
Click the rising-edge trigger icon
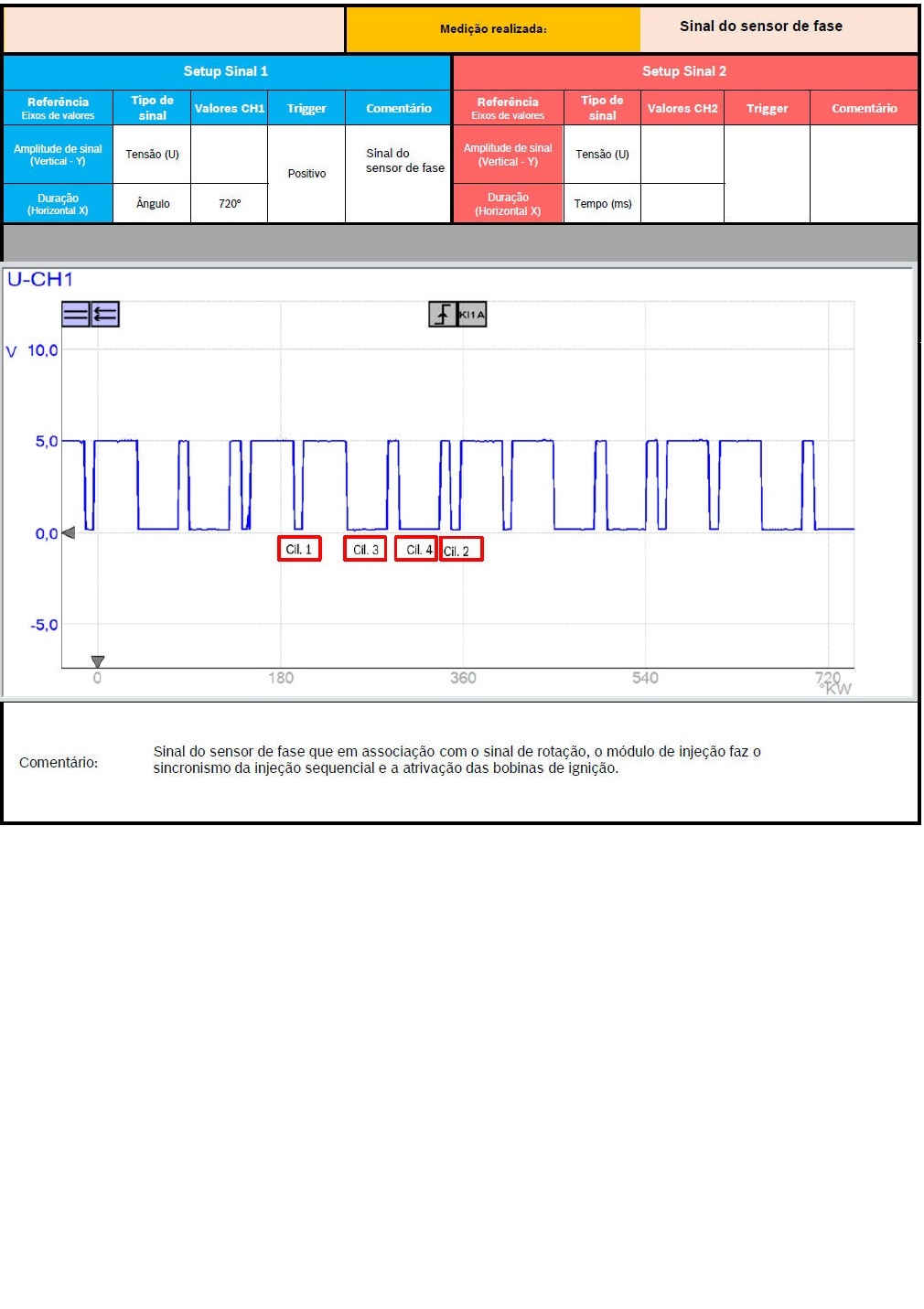click(x=443, y=315)
